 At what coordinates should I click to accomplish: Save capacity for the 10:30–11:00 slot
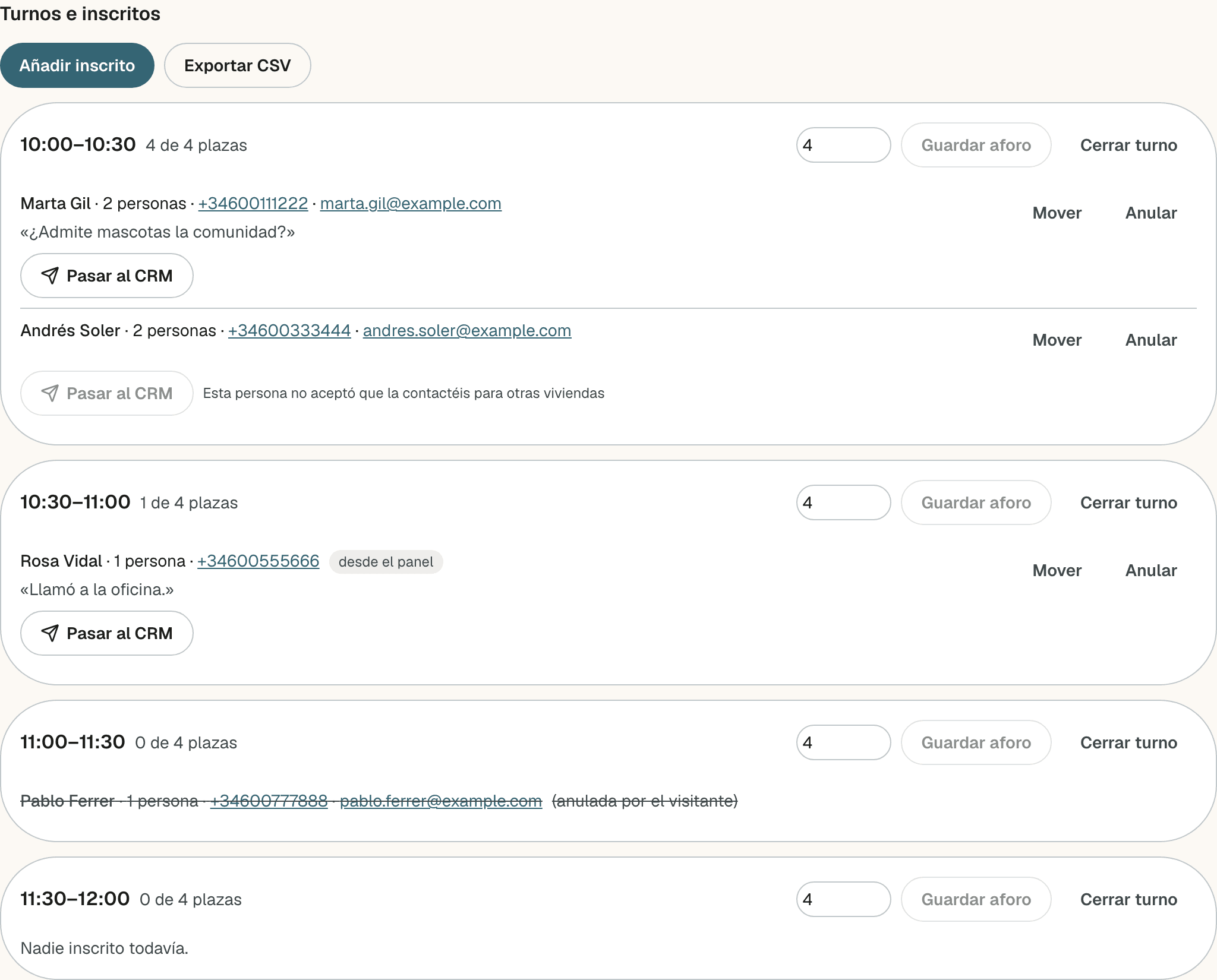coord(976,502)
